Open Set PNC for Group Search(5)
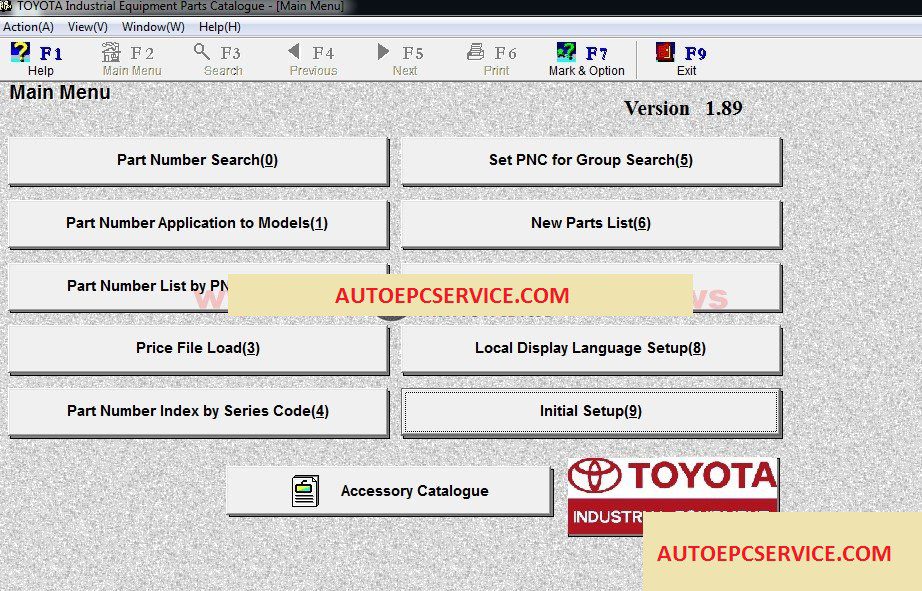The image size is (922, 591). pyautogui.click(x=591, y=161)
